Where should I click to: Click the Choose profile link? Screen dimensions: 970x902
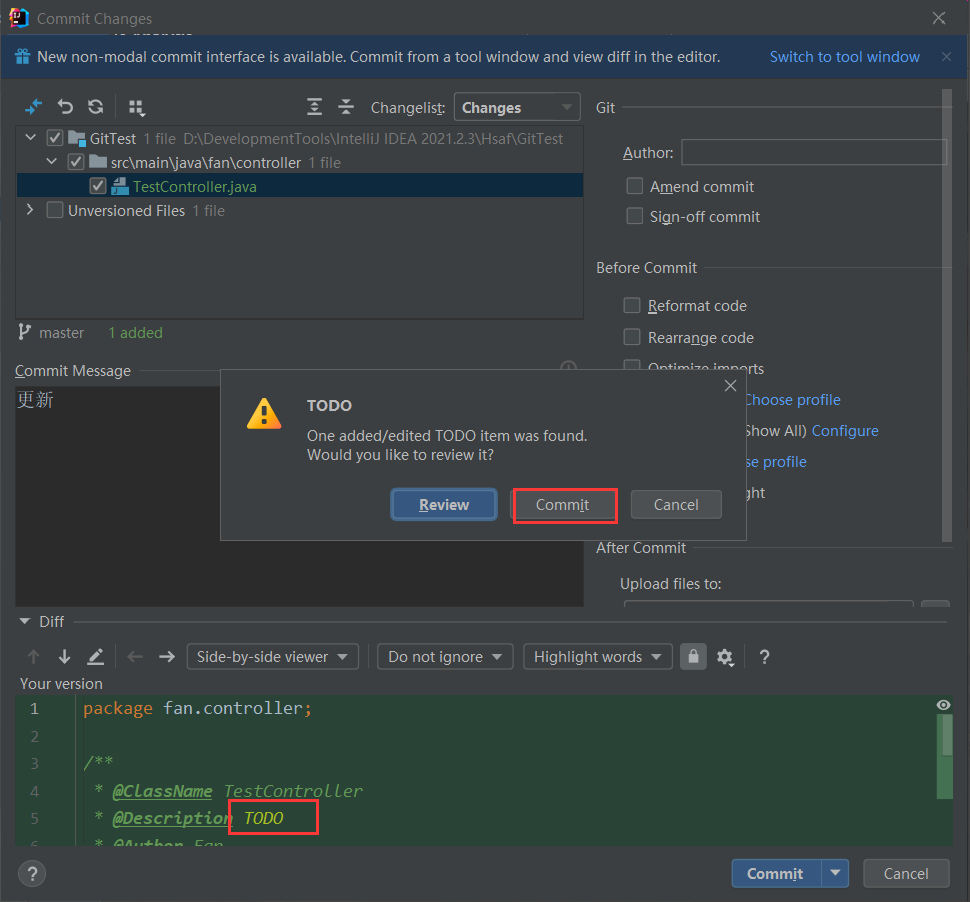coord(793,400)
